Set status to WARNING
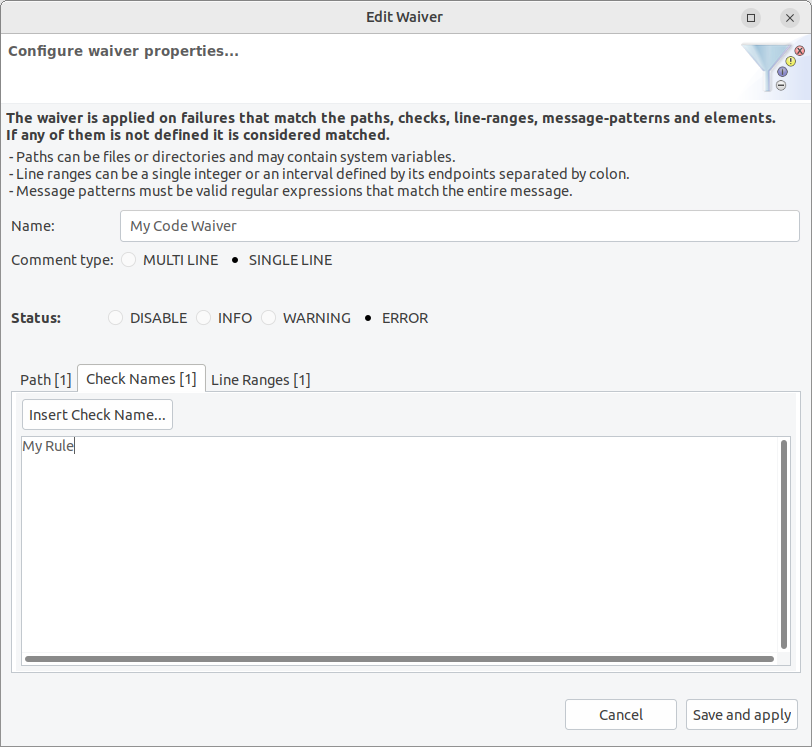The image size is (812, 747). tap(268, 317)
